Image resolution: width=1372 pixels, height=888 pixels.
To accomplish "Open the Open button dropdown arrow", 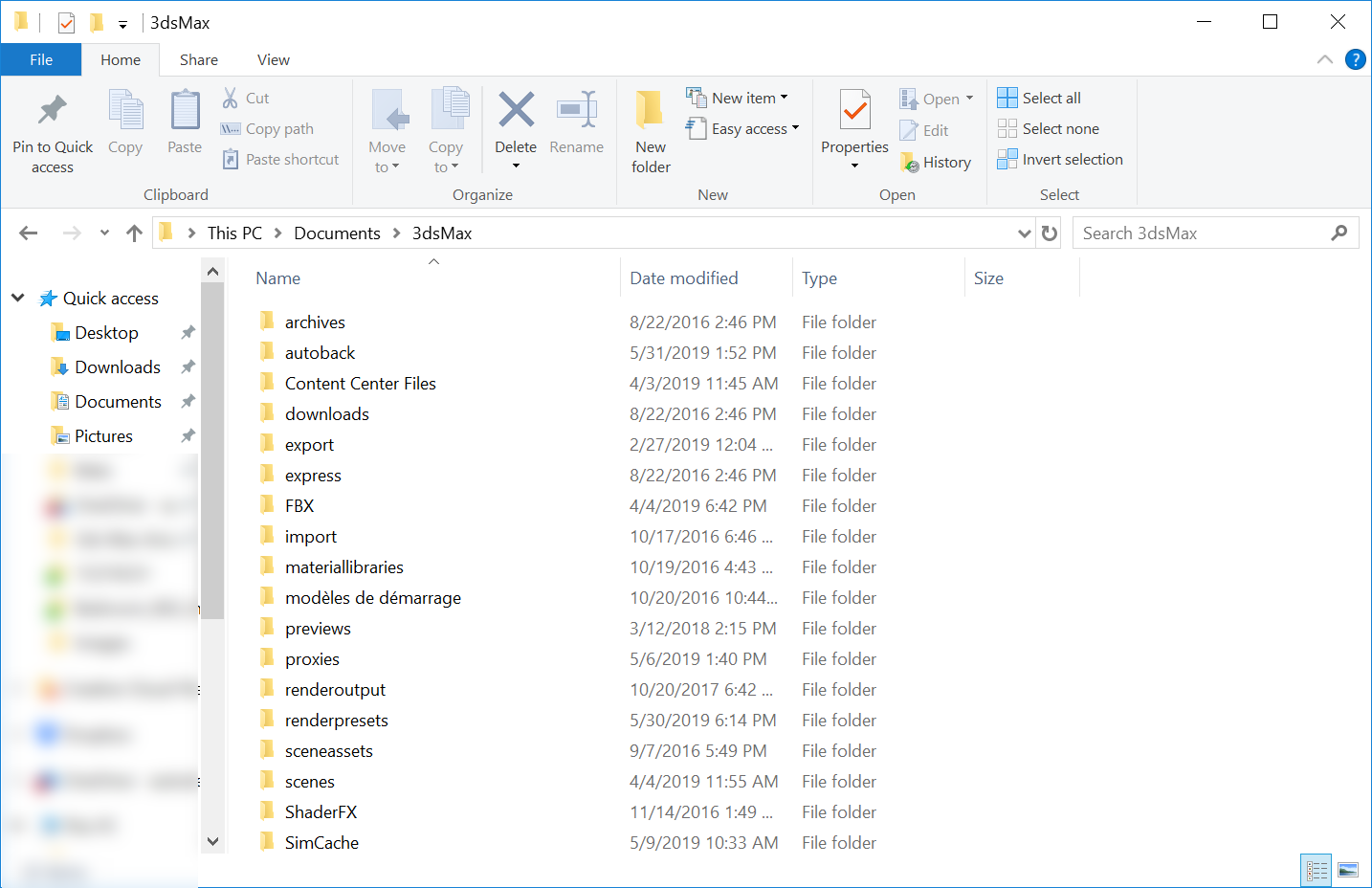I will pyautogui.click(x=969, y=99).
